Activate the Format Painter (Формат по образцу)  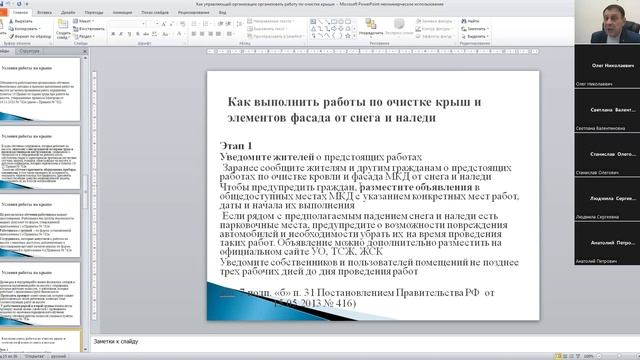30,36
